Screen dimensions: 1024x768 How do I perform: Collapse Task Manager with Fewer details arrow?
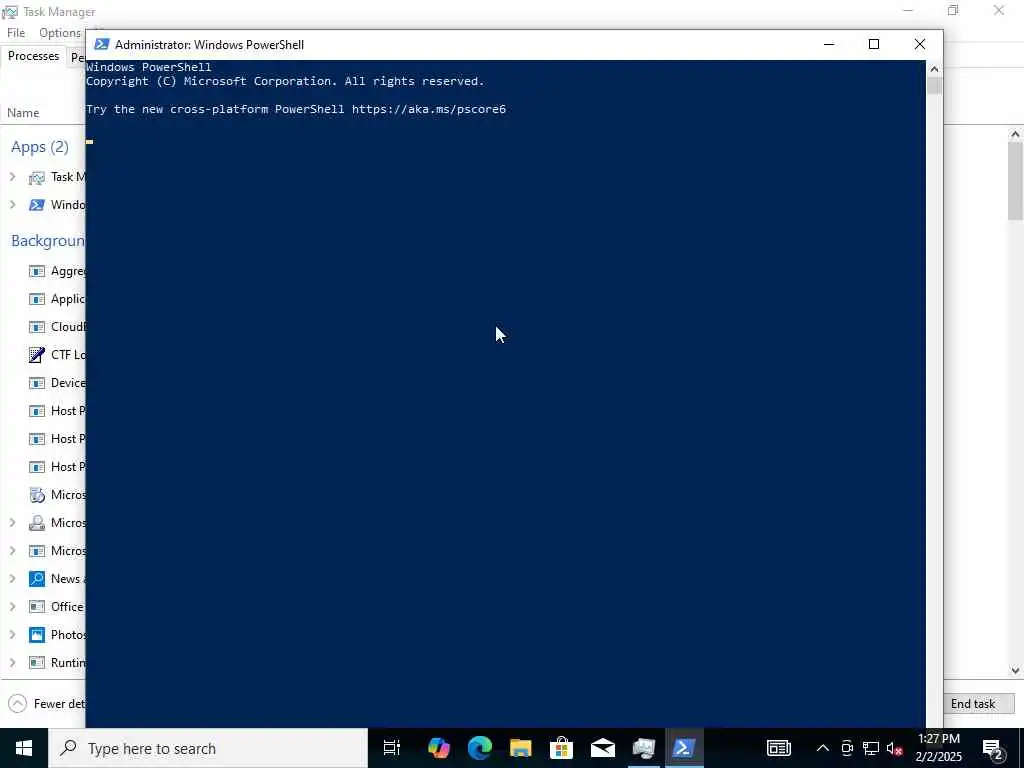click(18, 703)
